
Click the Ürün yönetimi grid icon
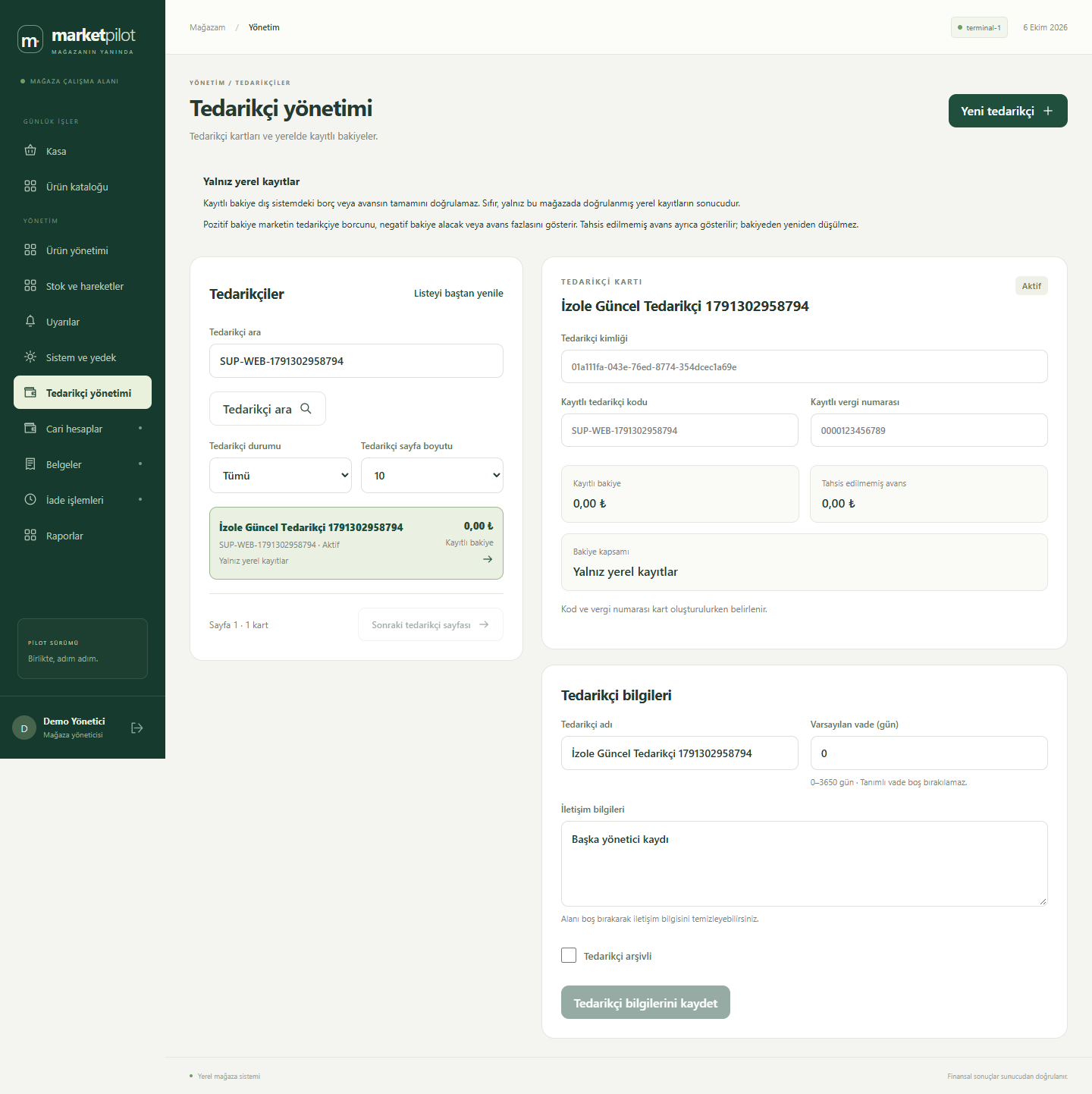[x=30, y=250]
